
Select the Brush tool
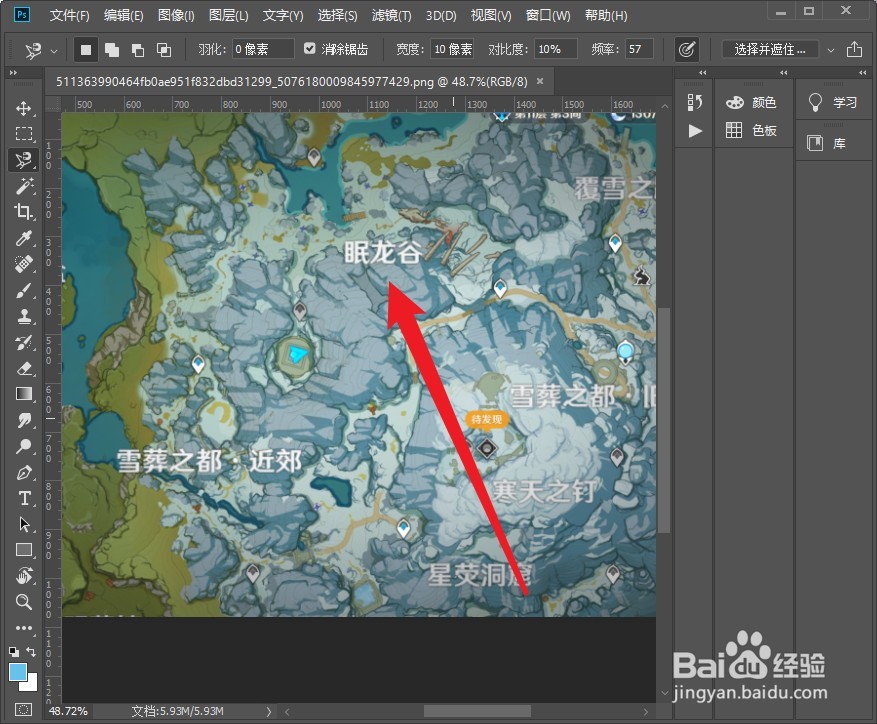point(23,290)
